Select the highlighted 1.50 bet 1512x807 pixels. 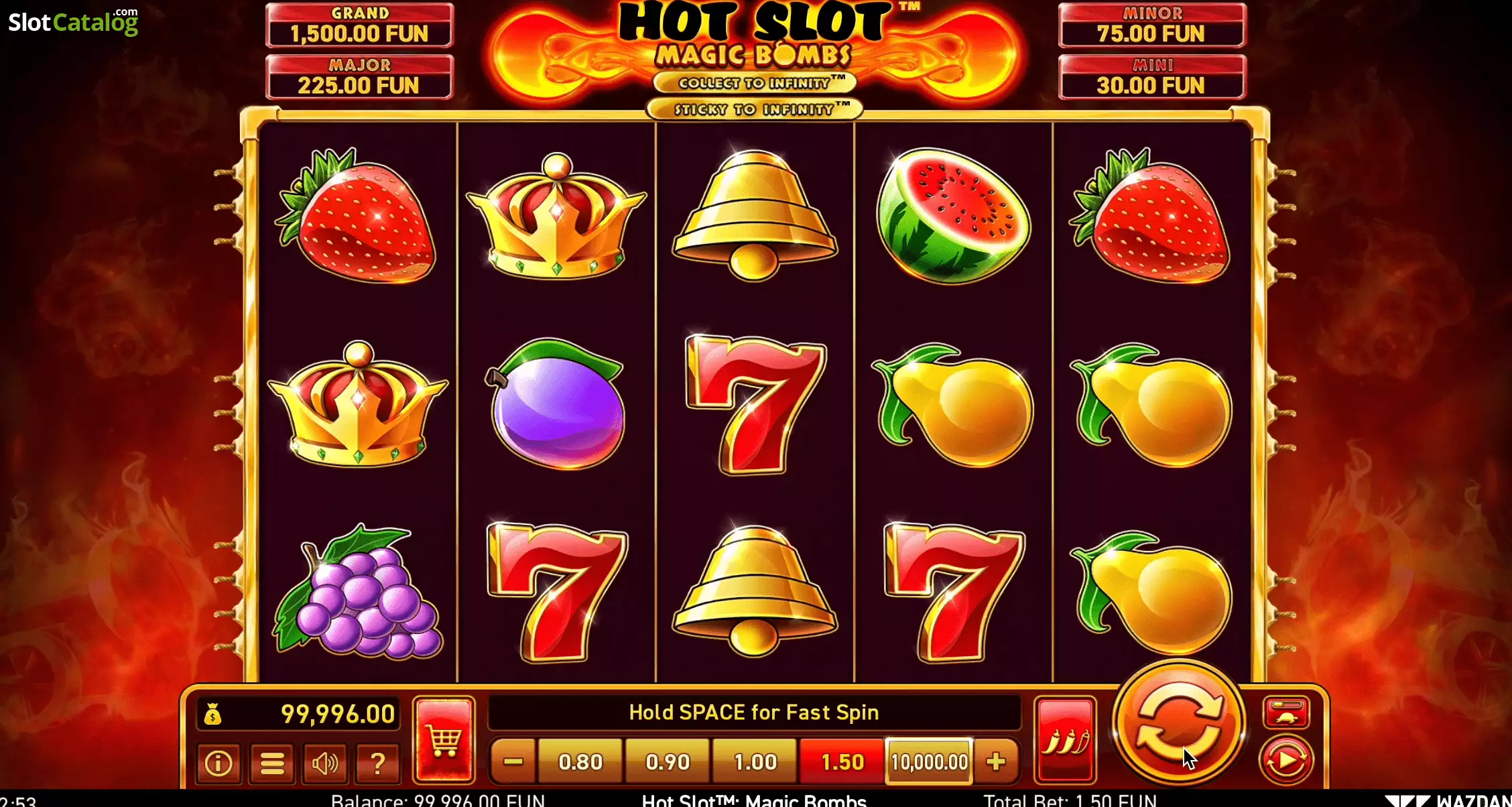(x=842, y=761)
